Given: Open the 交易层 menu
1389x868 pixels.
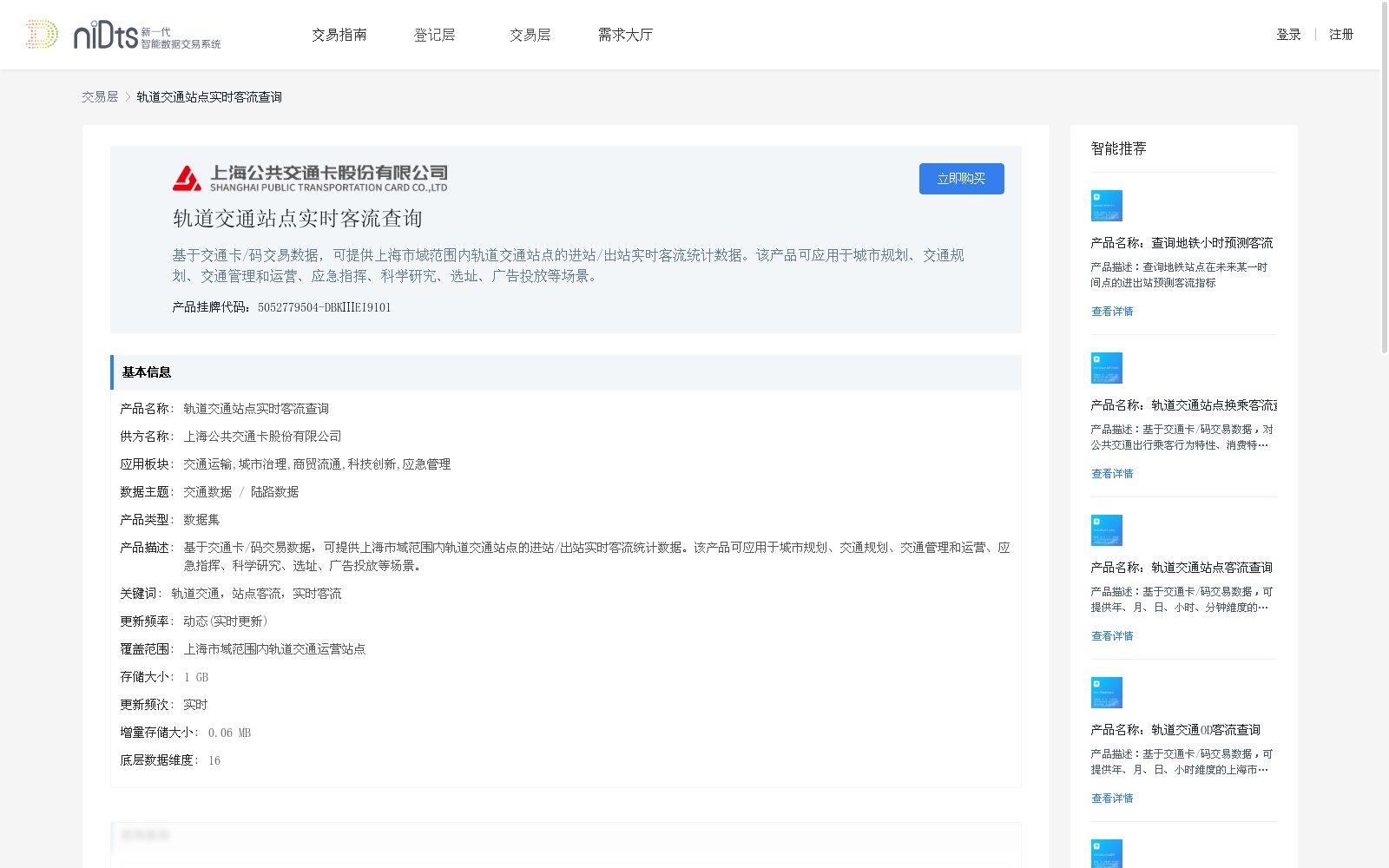Looking at the screenshot, I should pyautogui.click(x=530, y=35).
